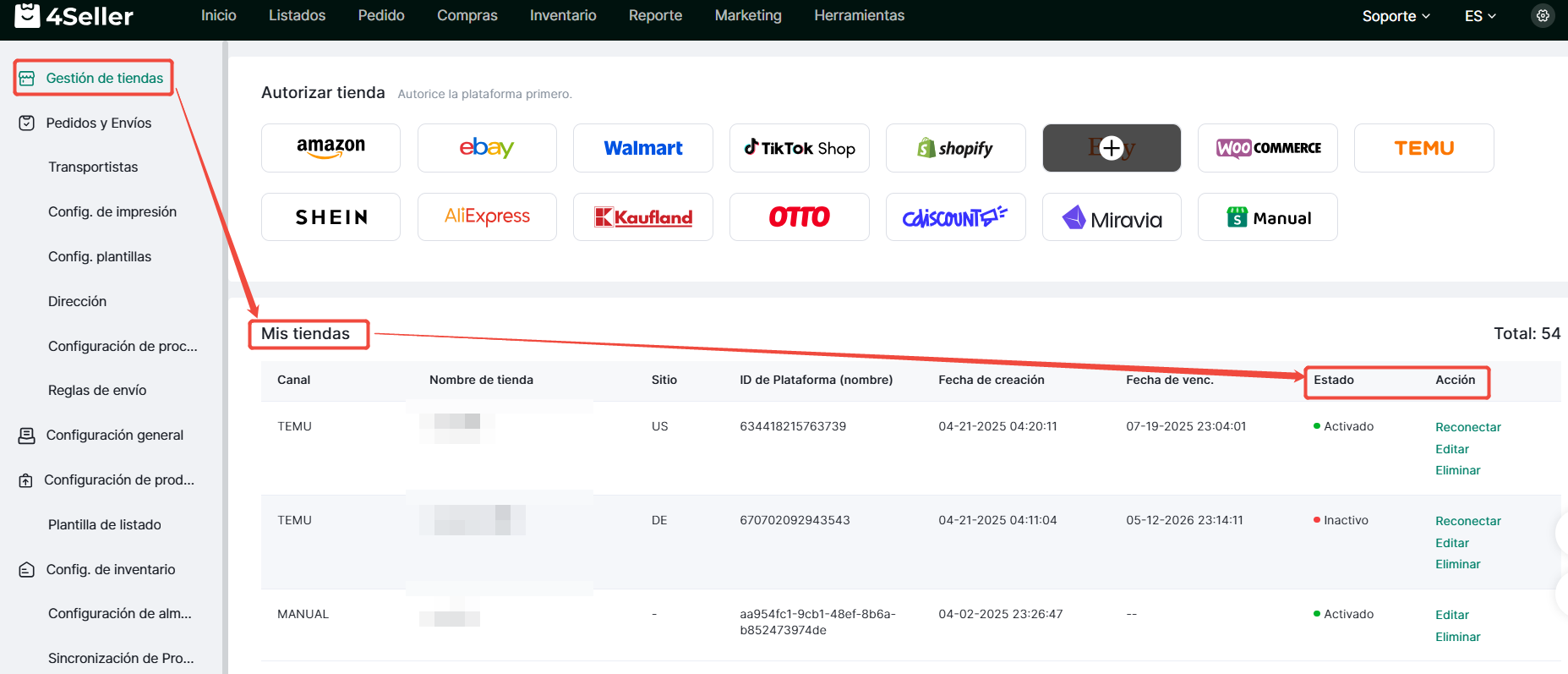1568x674 pixels.
Task: Open the Compras menu
Action: tap(467, 15)
